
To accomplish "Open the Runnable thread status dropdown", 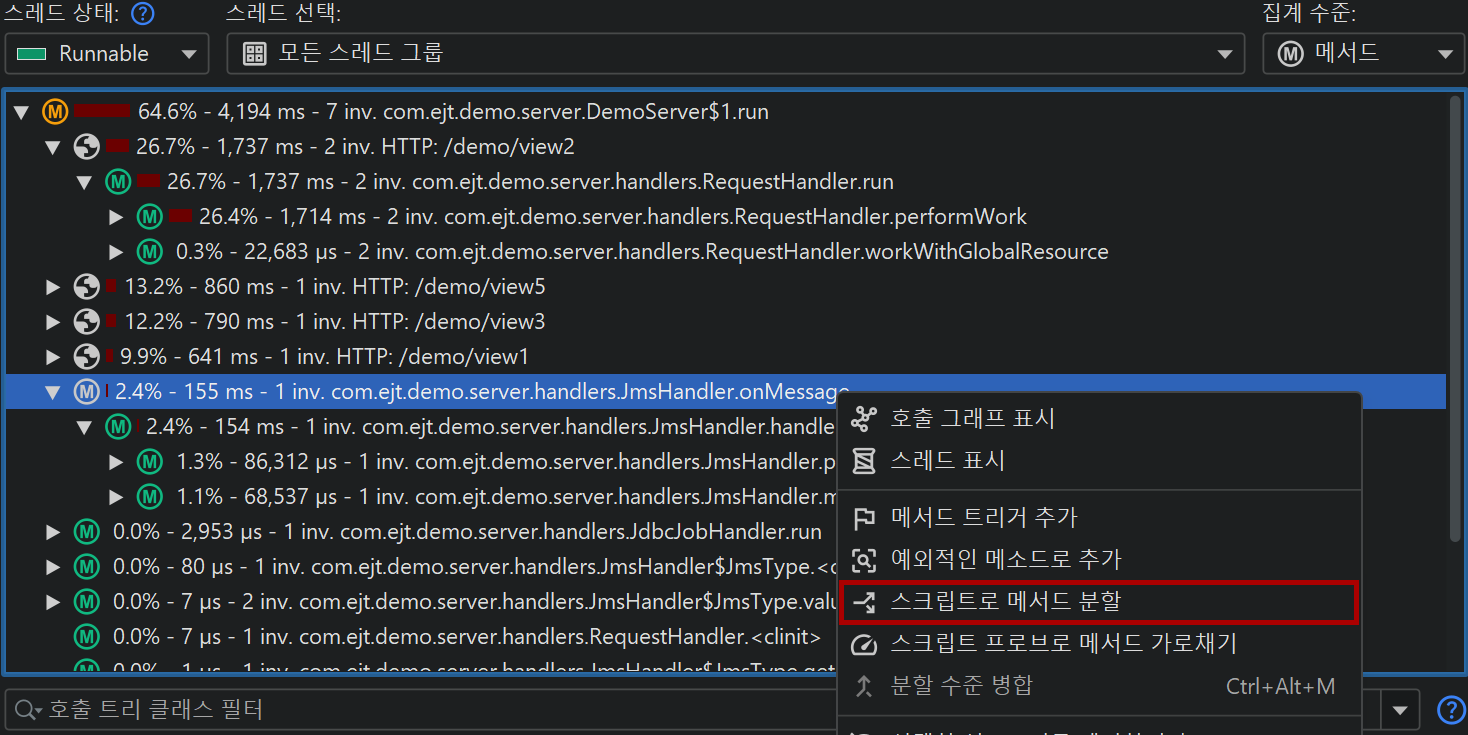I will click(107, 54).
